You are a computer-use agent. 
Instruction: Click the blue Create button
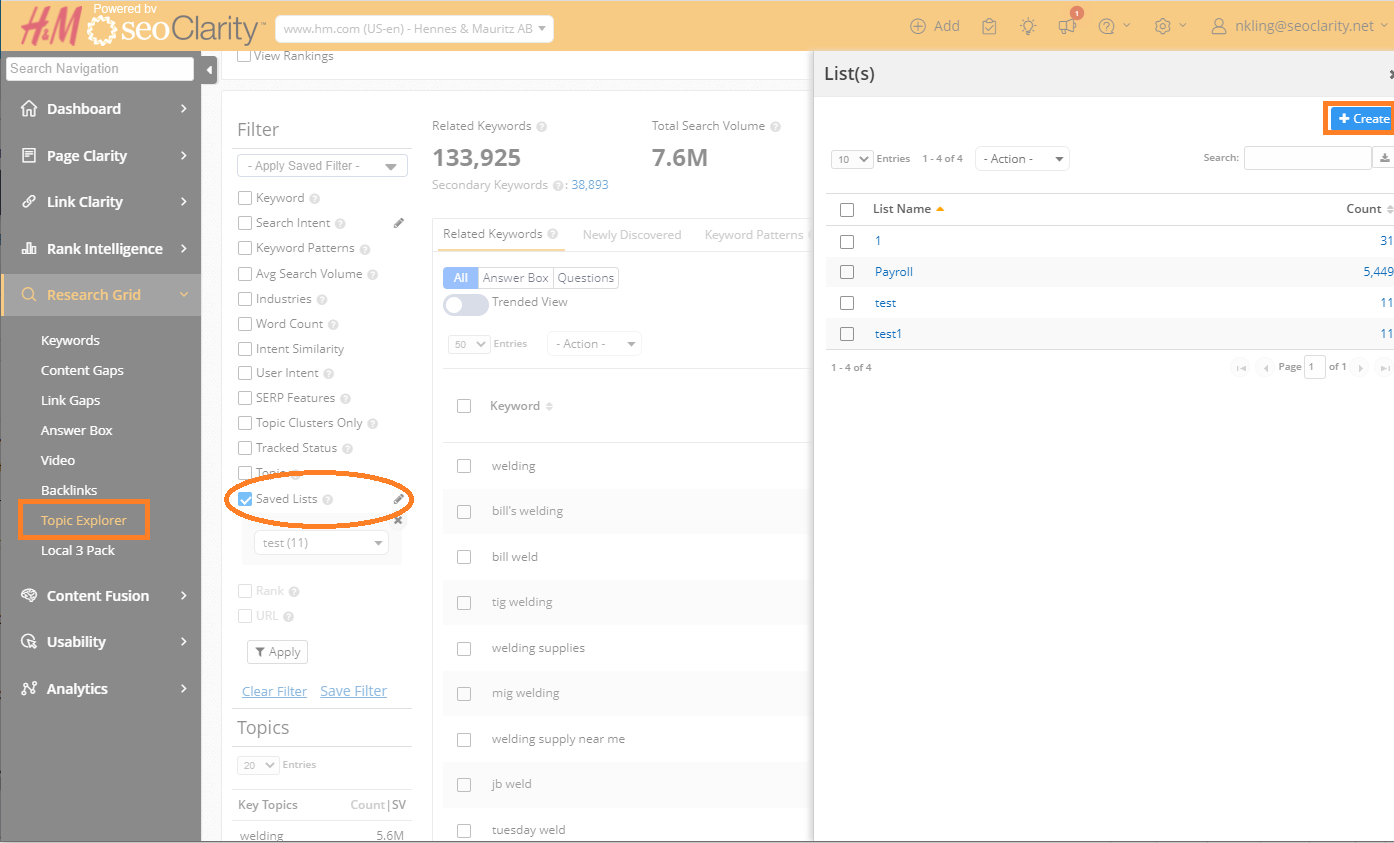[1362, 119]
